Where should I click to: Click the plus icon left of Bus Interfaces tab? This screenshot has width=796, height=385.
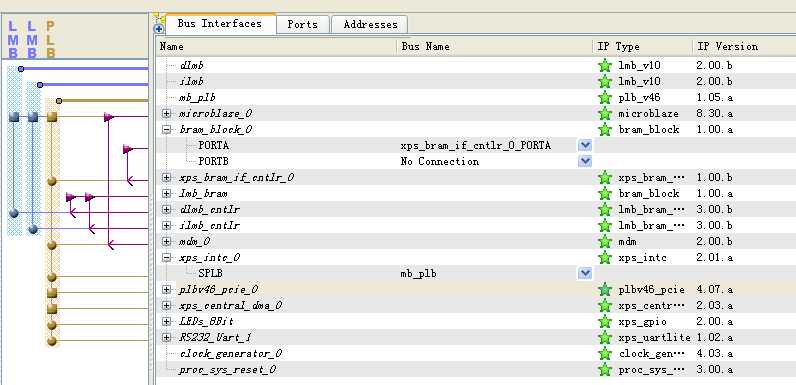click(158, 29)
